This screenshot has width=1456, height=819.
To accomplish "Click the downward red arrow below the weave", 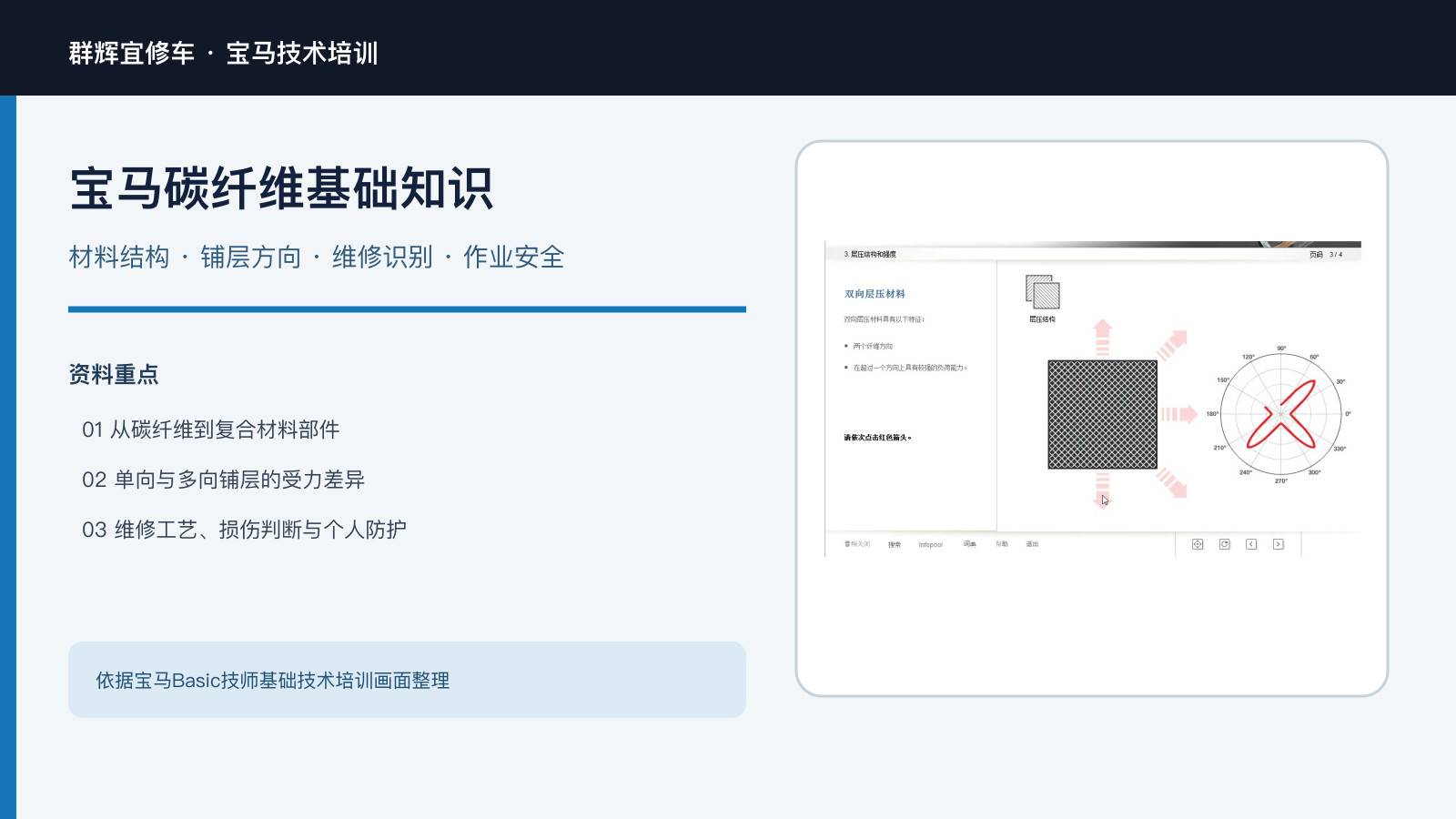I will point(1103,490).
